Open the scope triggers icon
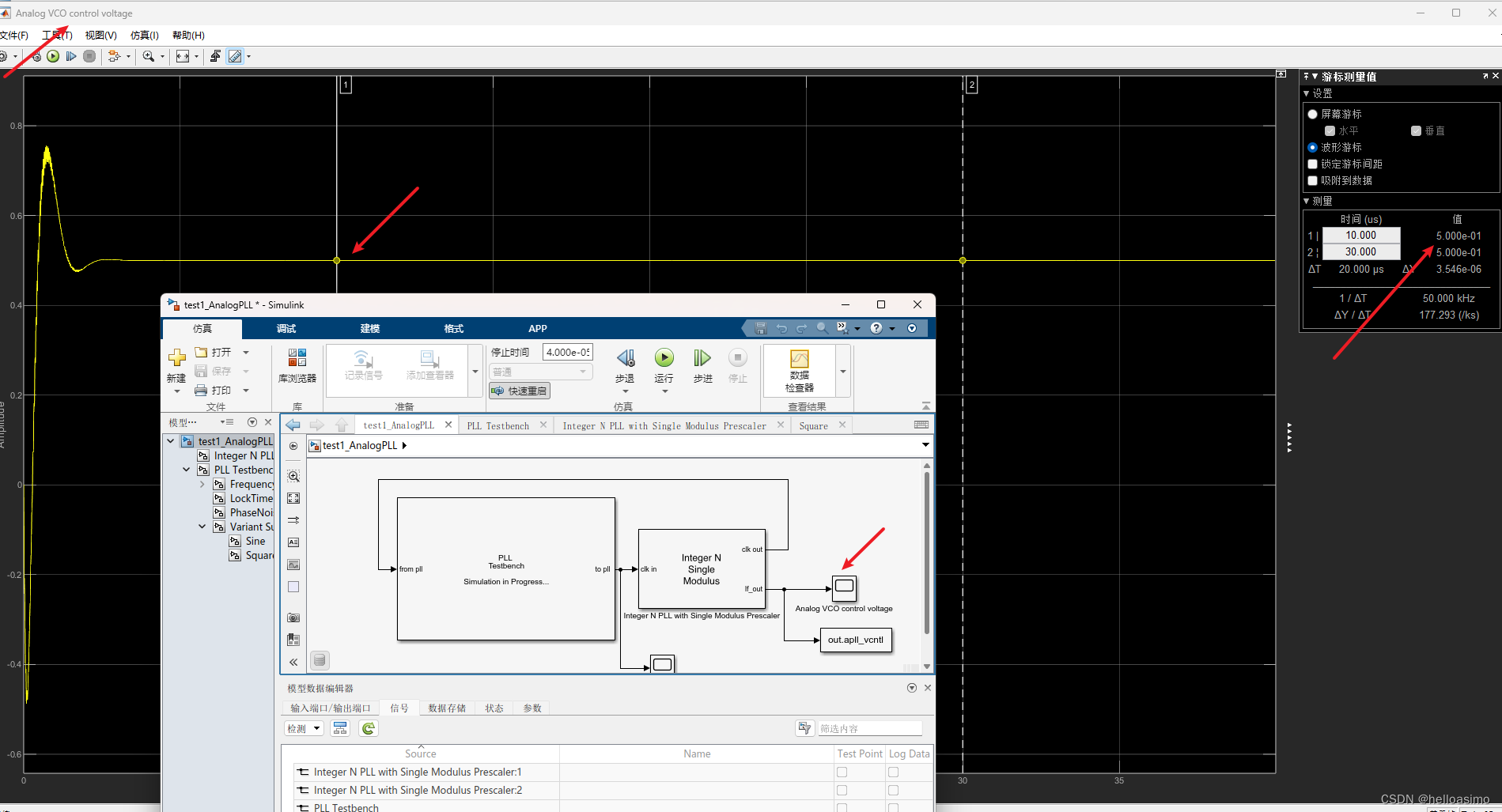The width and height of the screenshot is (1502, 812). [215, 56]
